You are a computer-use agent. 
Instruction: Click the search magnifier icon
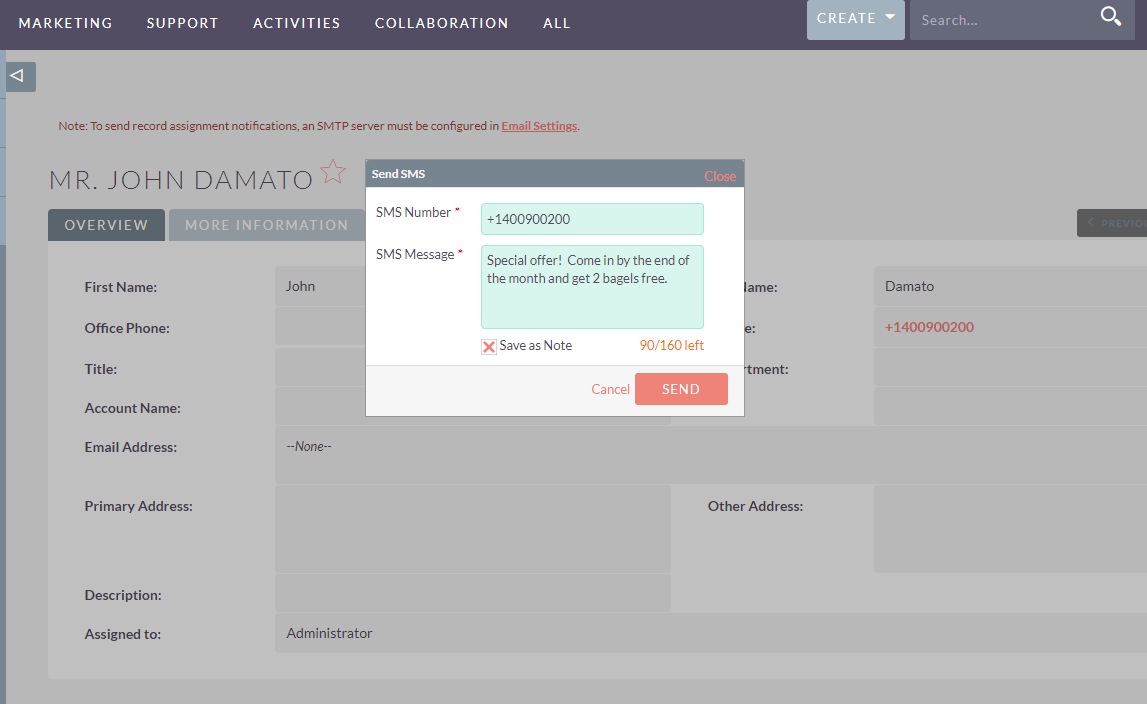[1110, 16]
